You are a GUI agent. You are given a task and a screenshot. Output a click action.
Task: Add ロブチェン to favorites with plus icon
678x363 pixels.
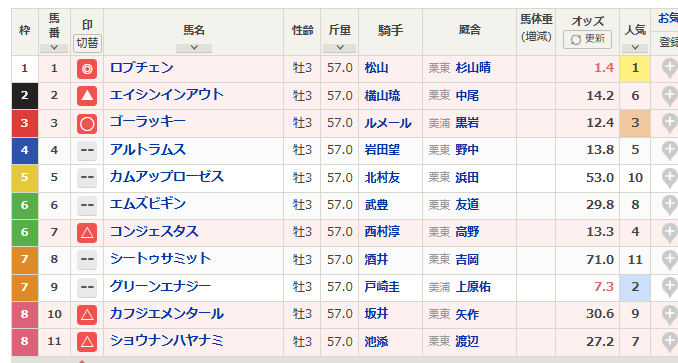tap(670, 68)
